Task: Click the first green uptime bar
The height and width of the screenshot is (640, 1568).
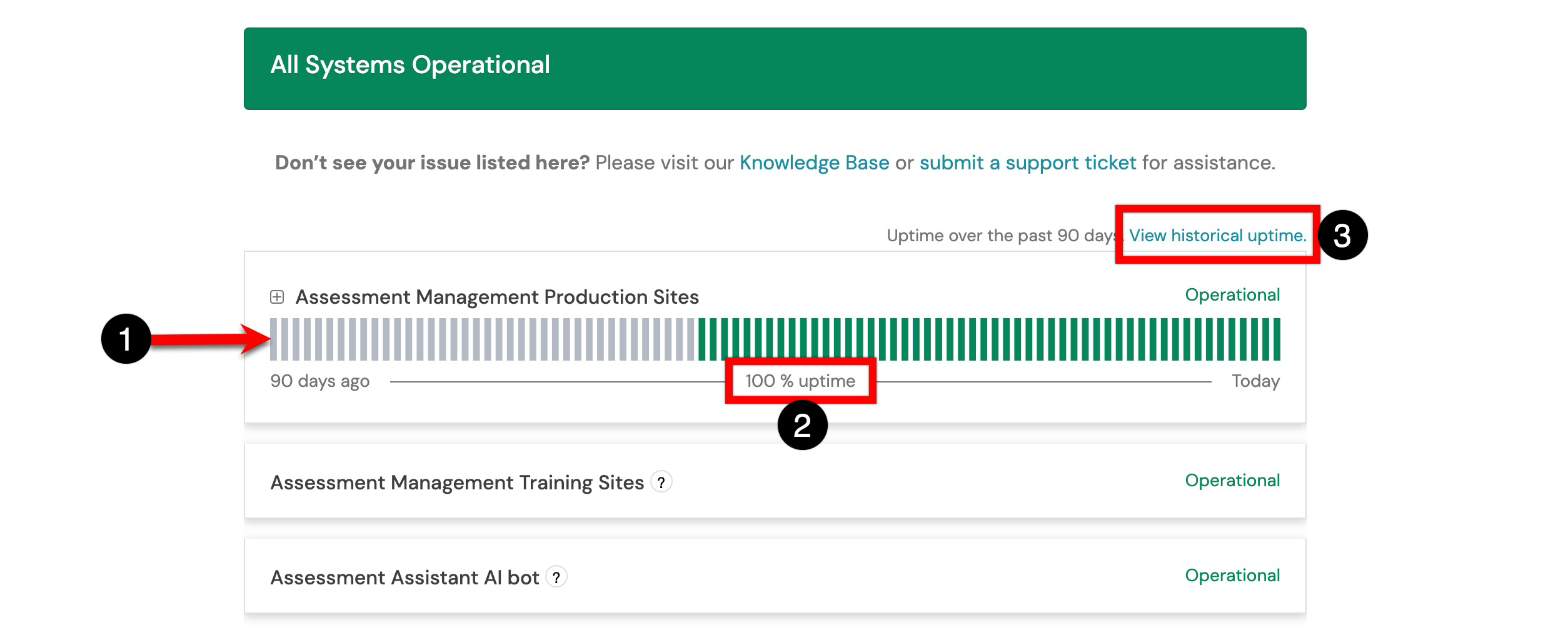Action: click(x=701, y=339)
